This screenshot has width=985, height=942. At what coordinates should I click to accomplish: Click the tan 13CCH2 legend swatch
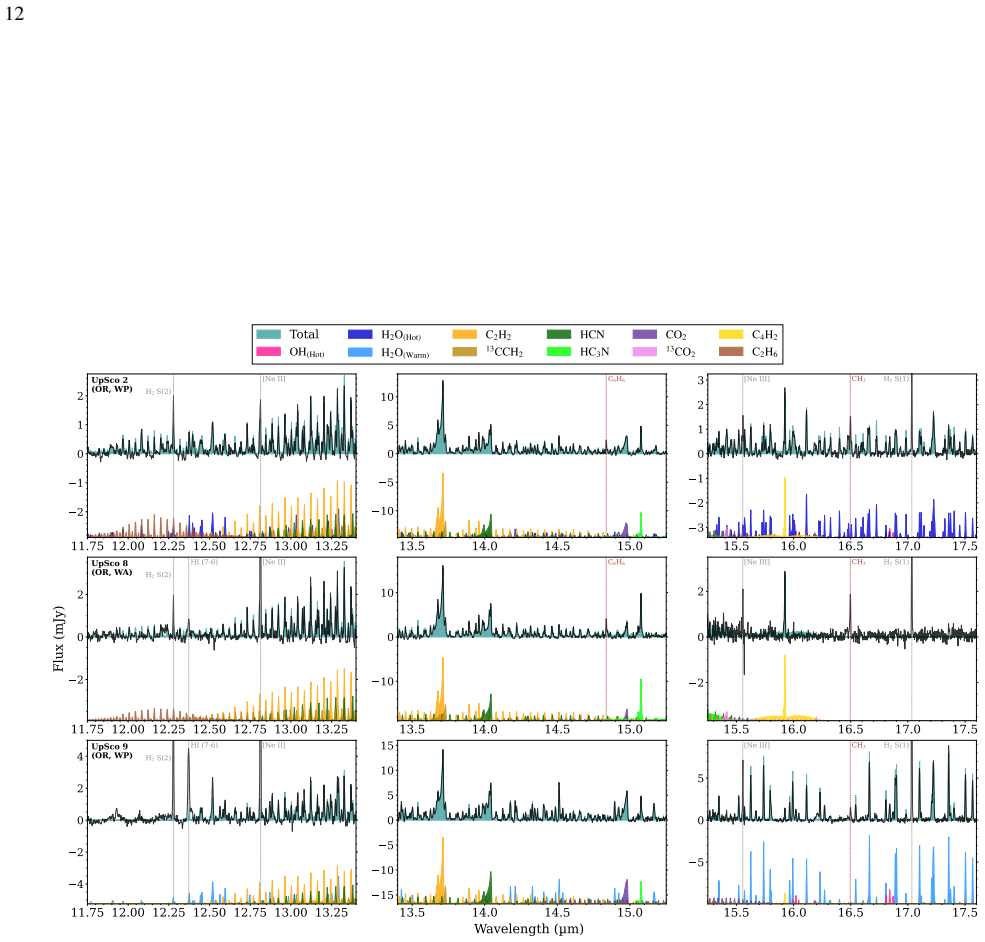click(x=464, y=352)
